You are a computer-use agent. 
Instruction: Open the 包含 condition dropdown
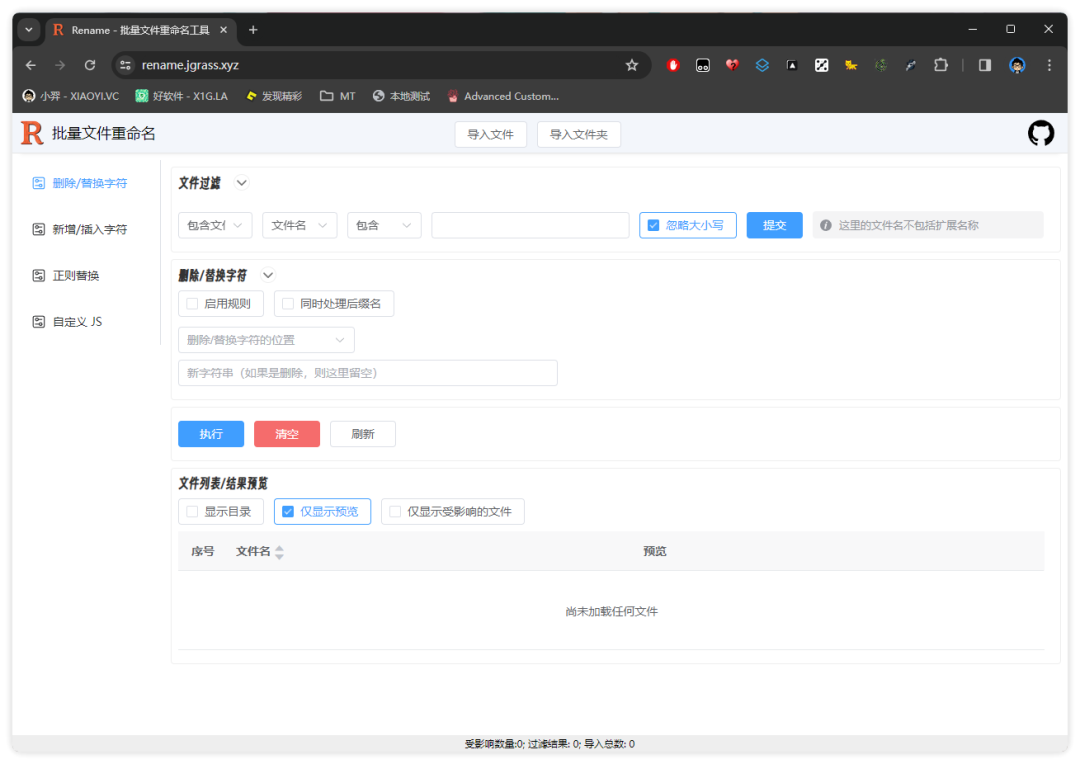click(x=384, y=225)
